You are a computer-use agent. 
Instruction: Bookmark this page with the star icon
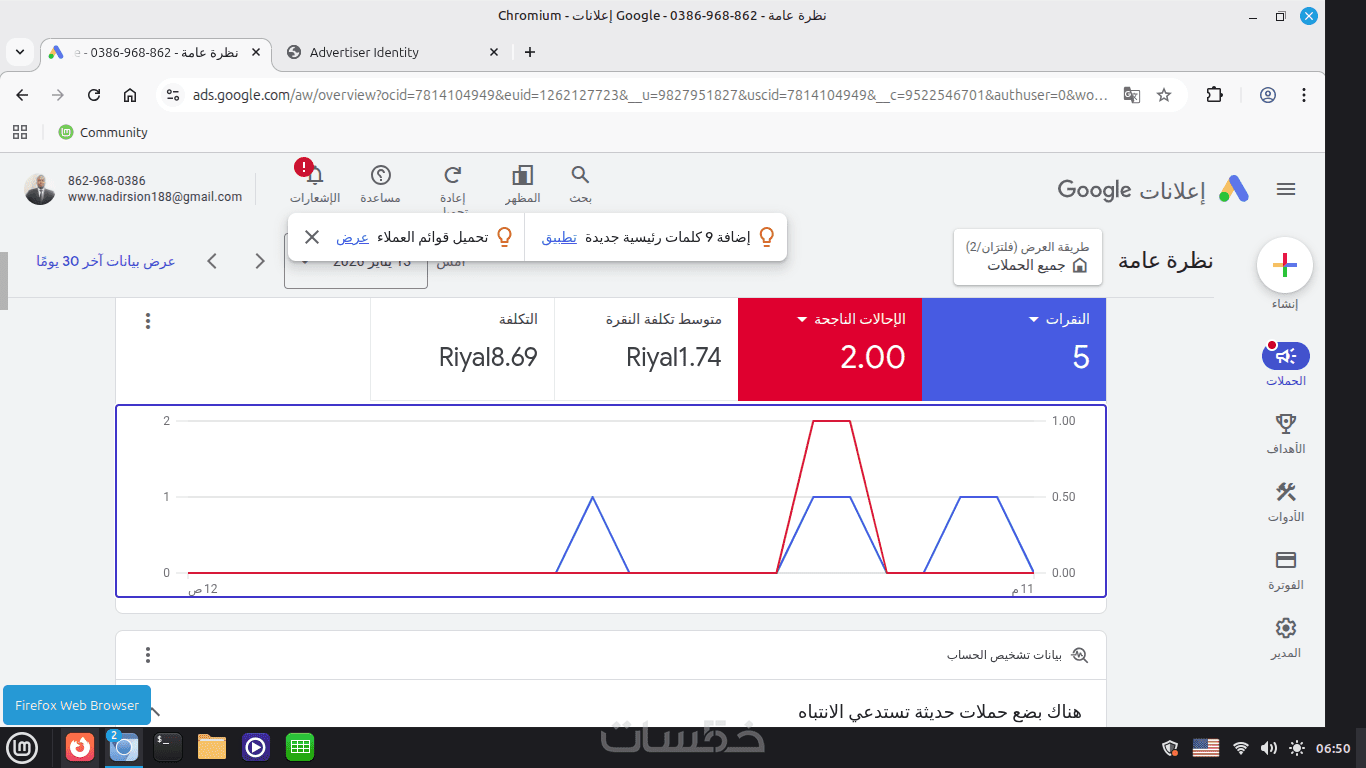pyautogui.click(x=1164, y=95)
